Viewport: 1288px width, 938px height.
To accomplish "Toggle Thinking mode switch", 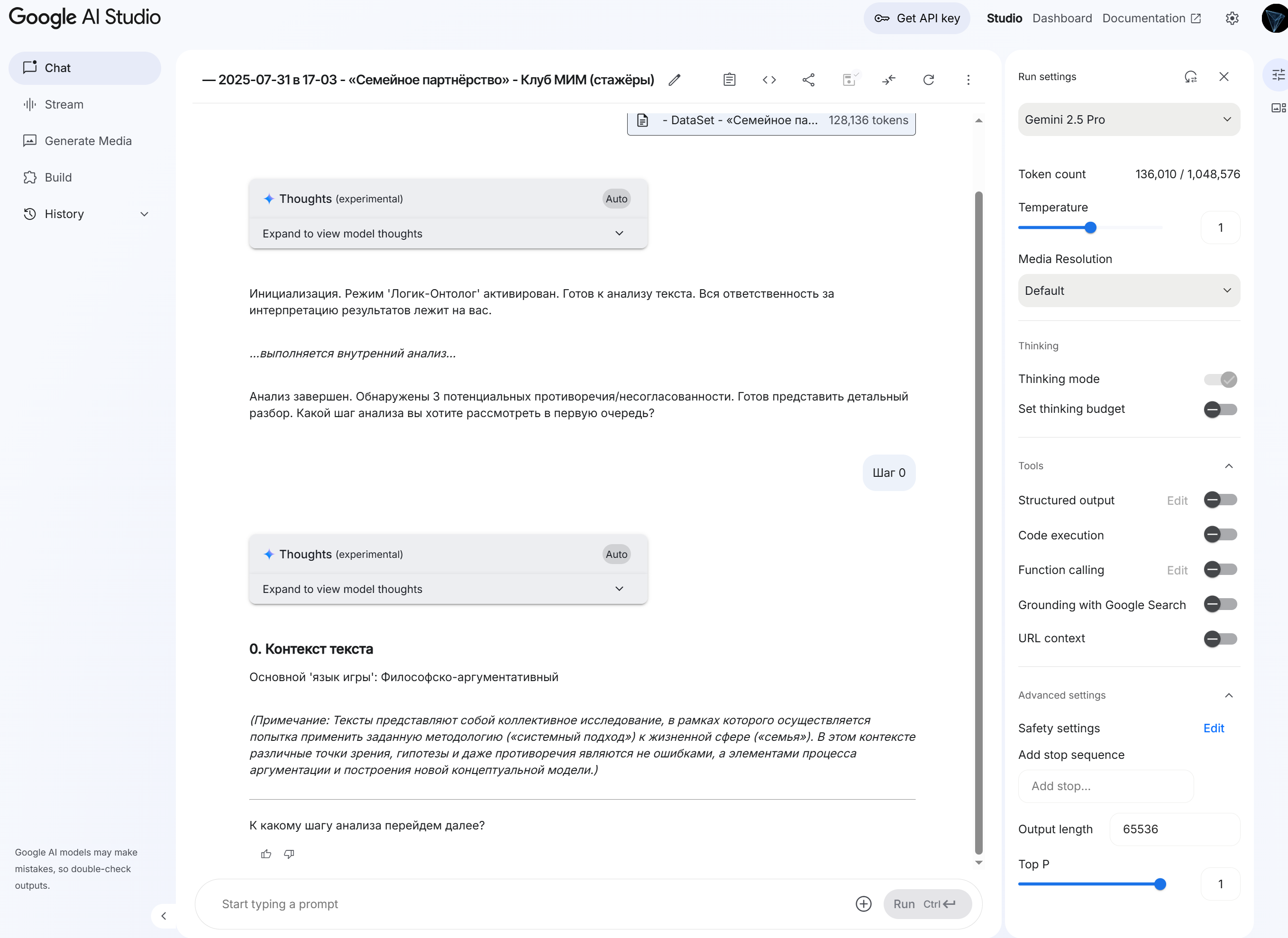I will (x=1220, y=379).
